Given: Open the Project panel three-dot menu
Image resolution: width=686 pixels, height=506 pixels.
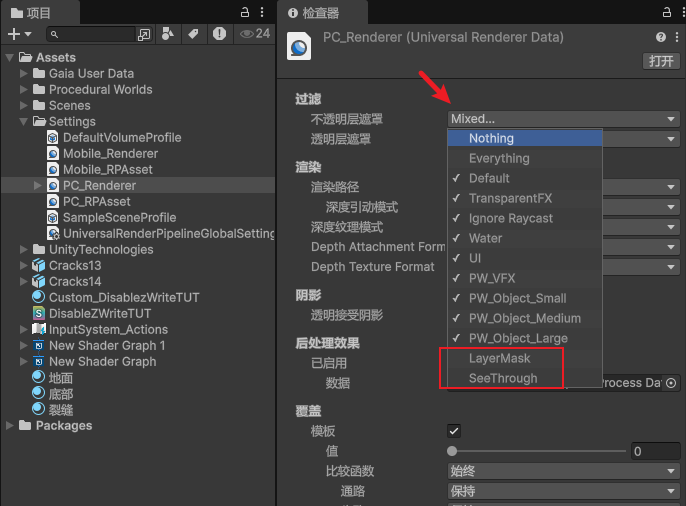Looking at the screenshot, I should coord(262,12).
